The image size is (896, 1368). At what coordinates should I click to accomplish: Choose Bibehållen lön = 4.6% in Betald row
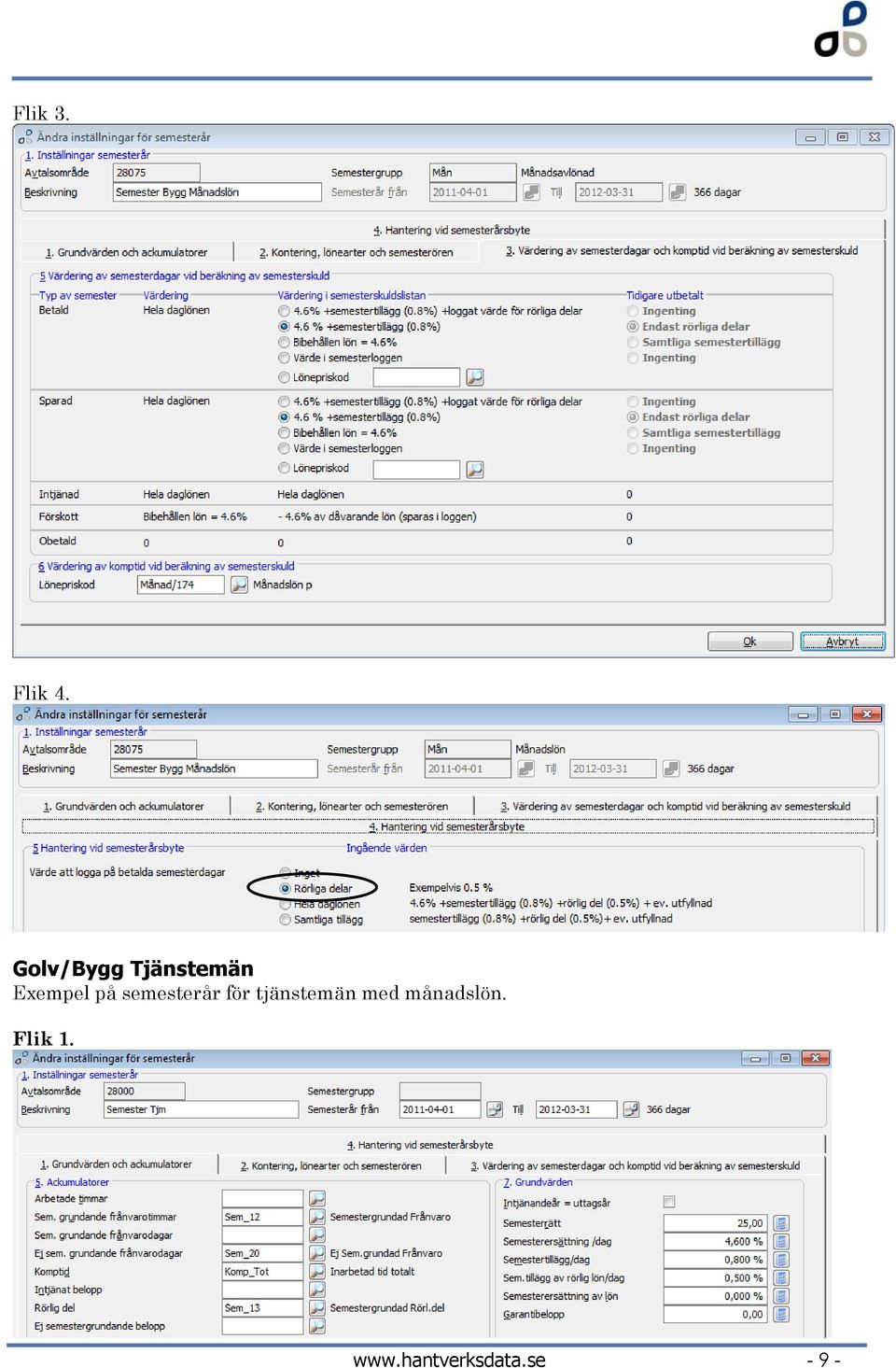[x=284, y=343]
